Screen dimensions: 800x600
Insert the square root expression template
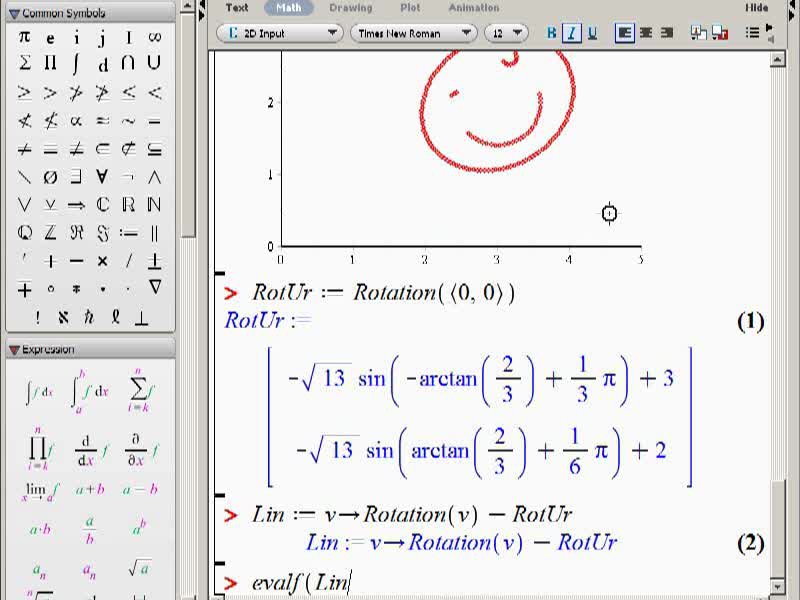[139, 567]
